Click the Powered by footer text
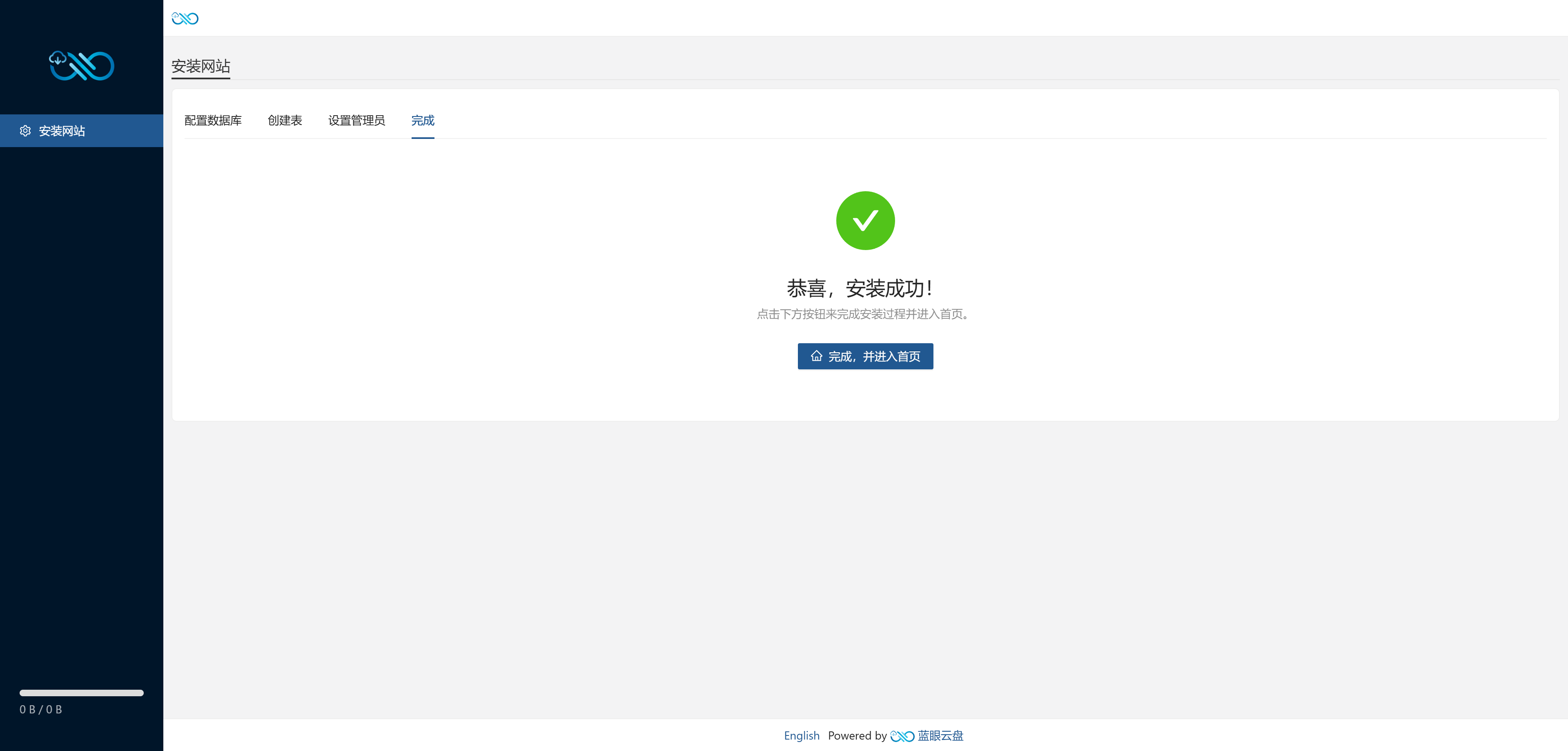This screenshot has width=1568, height=751. pyautogui.click(x=857, y=736)
